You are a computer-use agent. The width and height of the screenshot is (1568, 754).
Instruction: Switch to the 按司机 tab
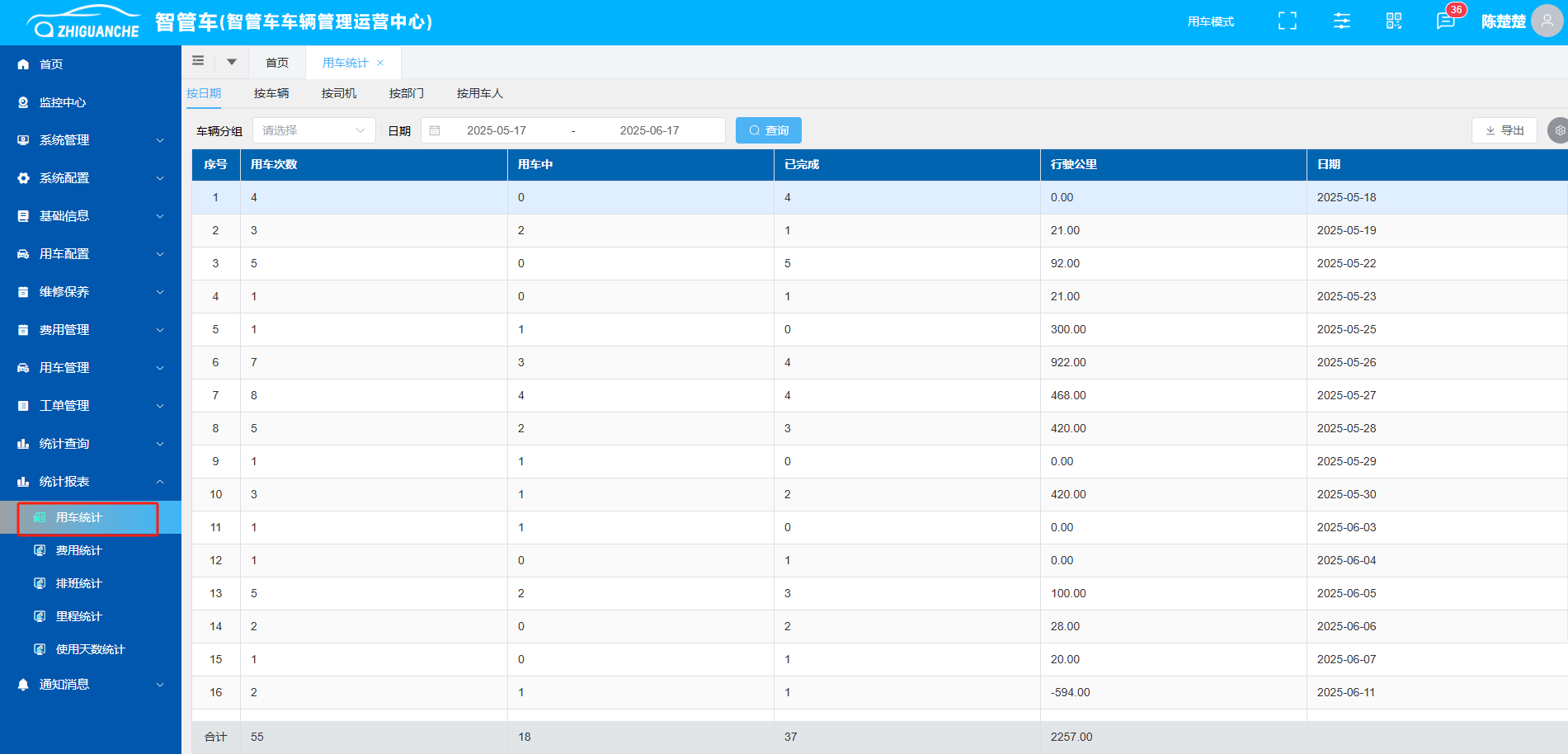339,93
